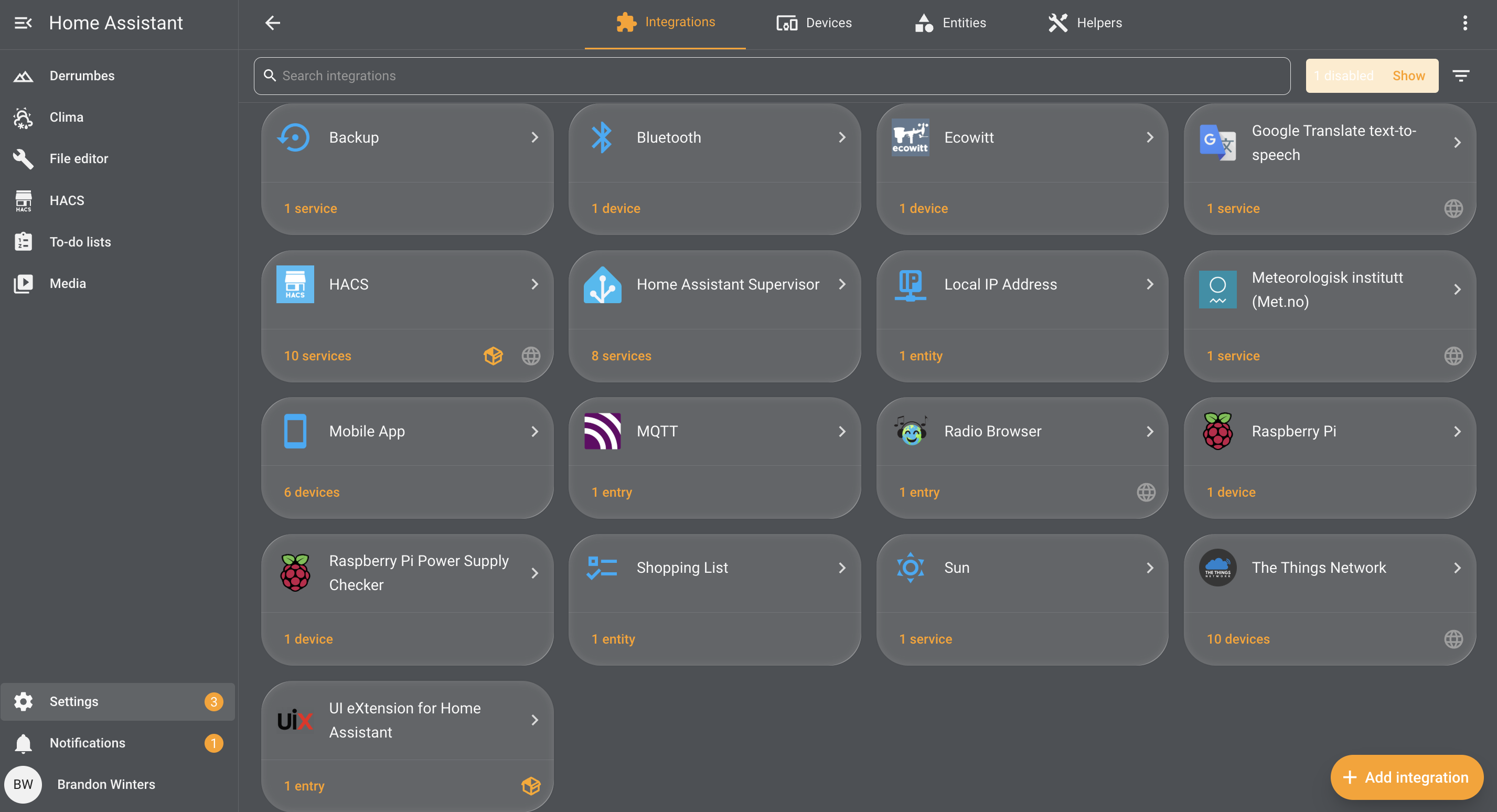Click the Home Assistant Supervisor icon
The height and width of the screenshot is (812, 1497).
[x=602, y=284]
